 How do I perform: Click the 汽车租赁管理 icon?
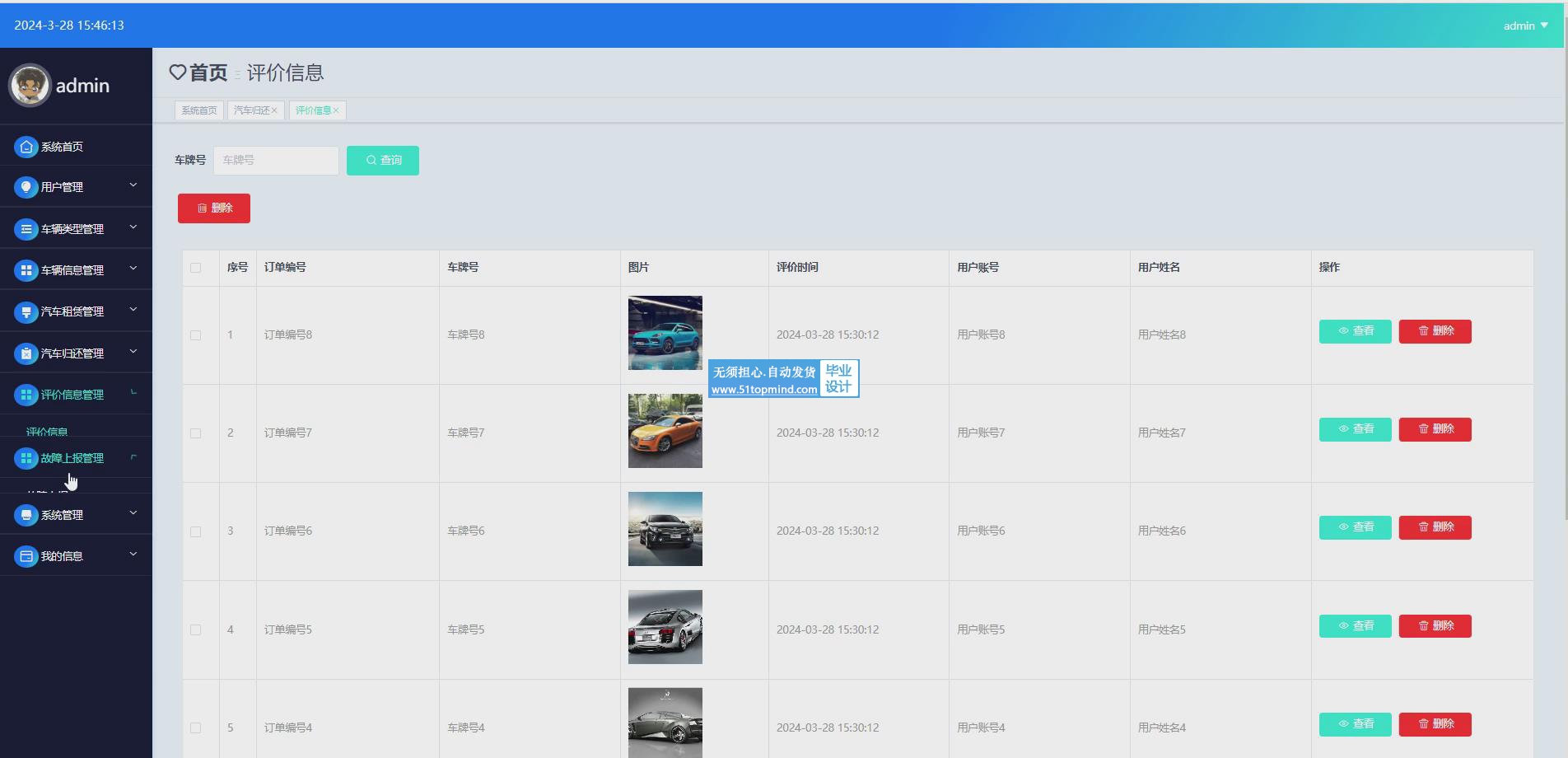pos(26,311)
